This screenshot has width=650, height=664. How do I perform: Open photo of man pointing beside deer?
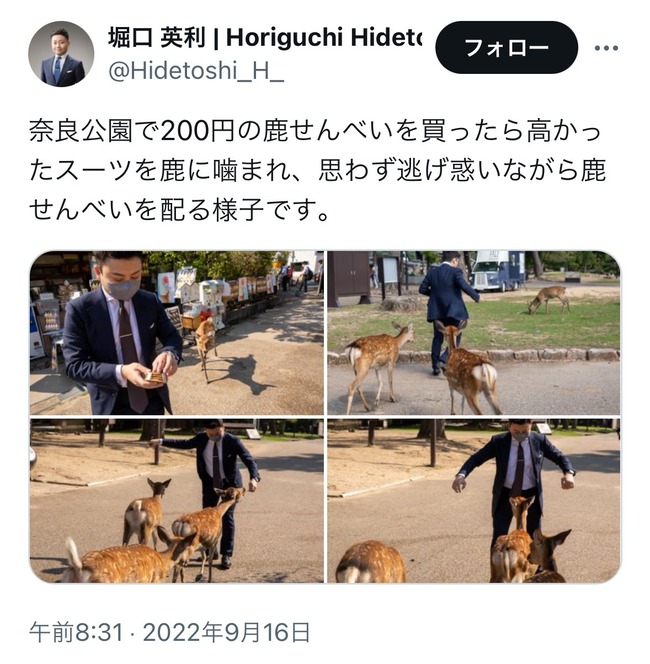177,501
